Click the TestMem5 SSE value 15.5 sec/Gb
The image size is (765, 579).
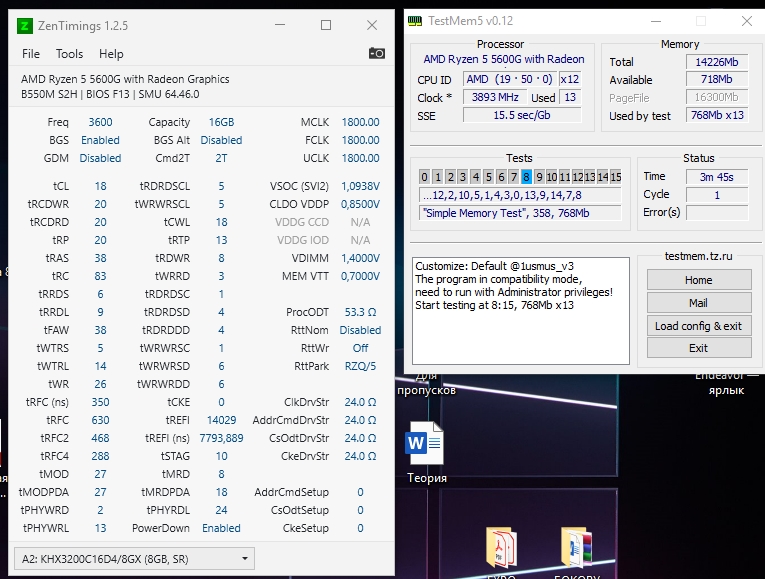pos(522,115)
